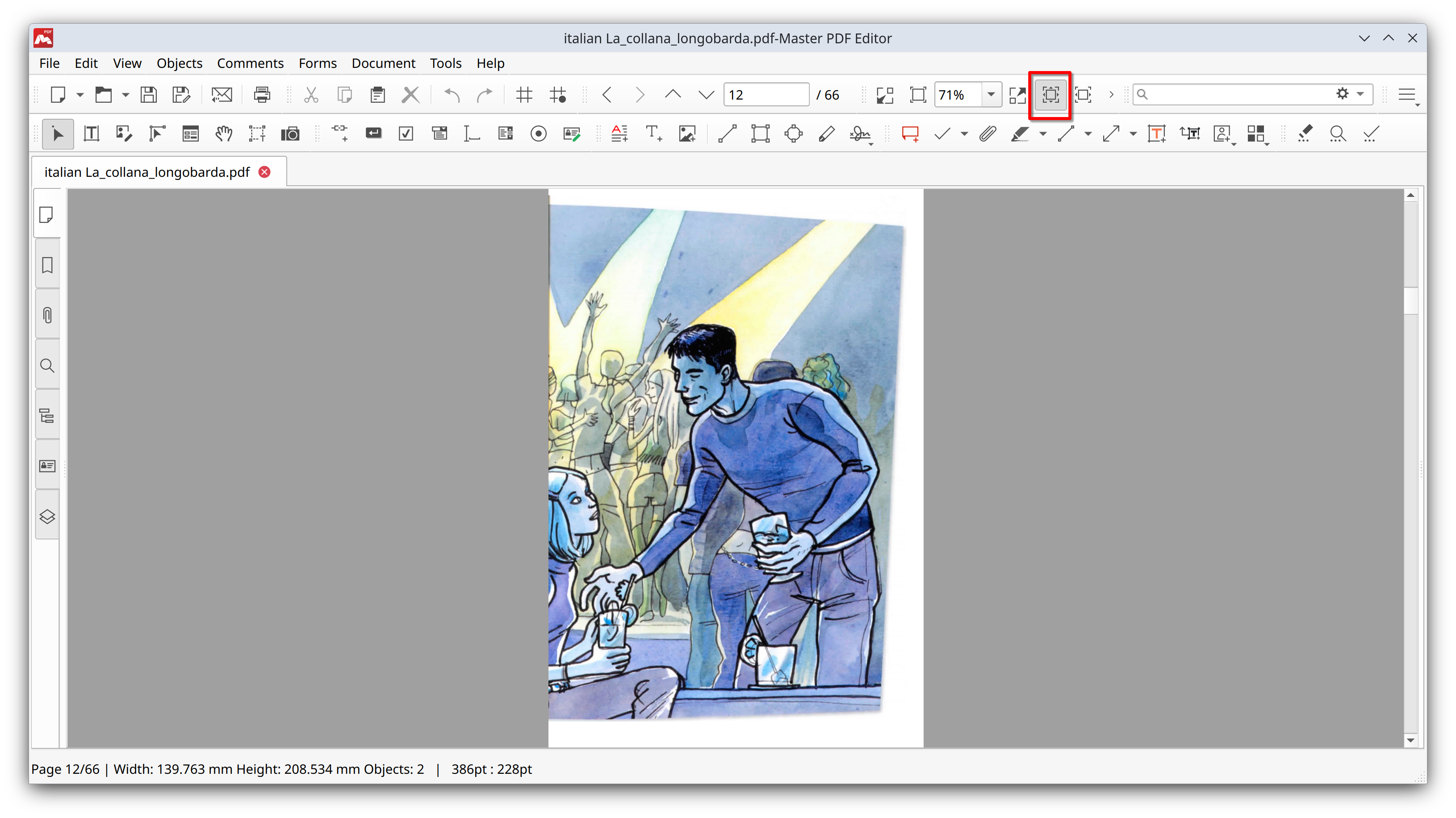Select the Hand pan tool
Screen dimensions: 1456x818
[x=224, y=134]
